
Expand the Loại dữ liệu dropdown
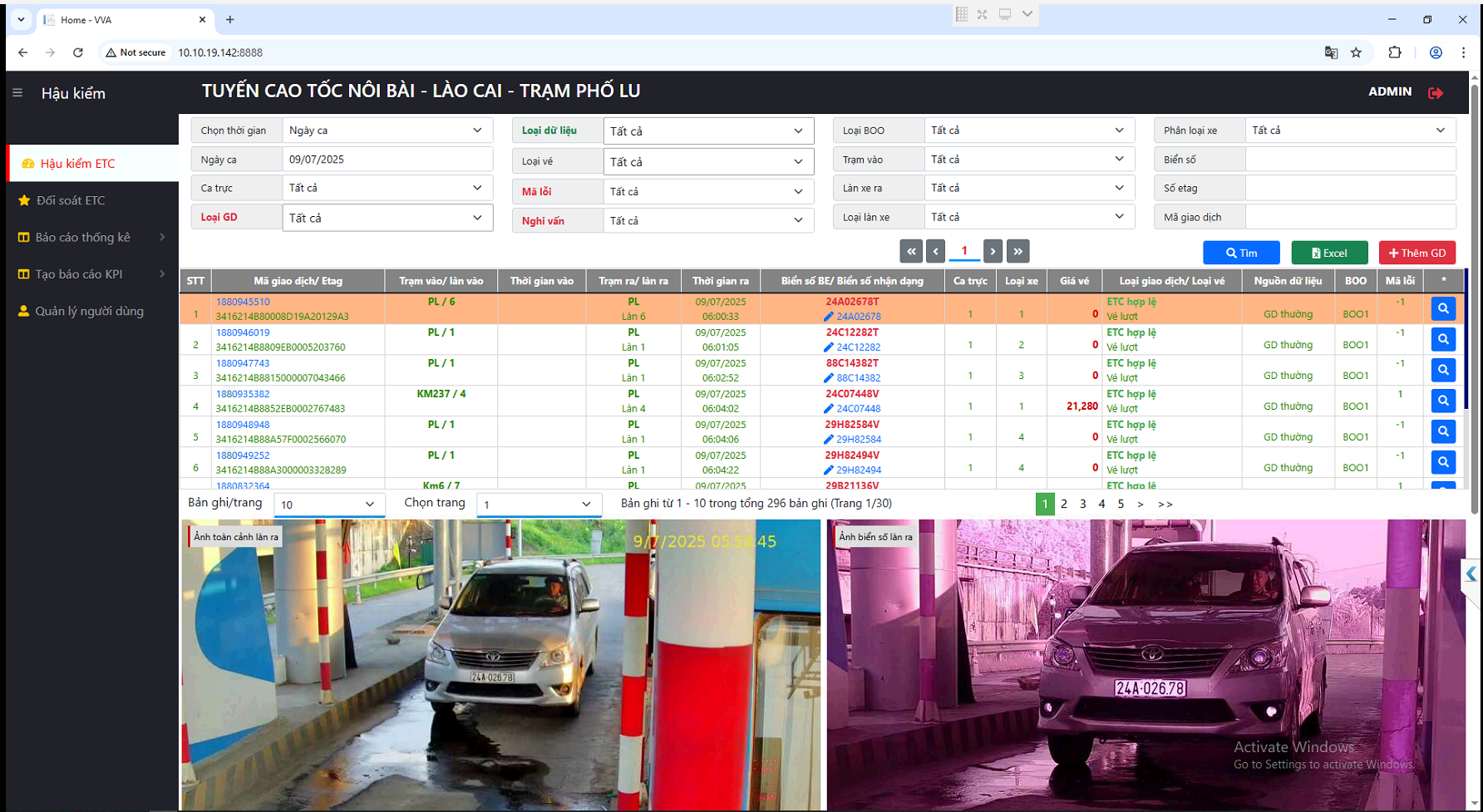point(707,131)
